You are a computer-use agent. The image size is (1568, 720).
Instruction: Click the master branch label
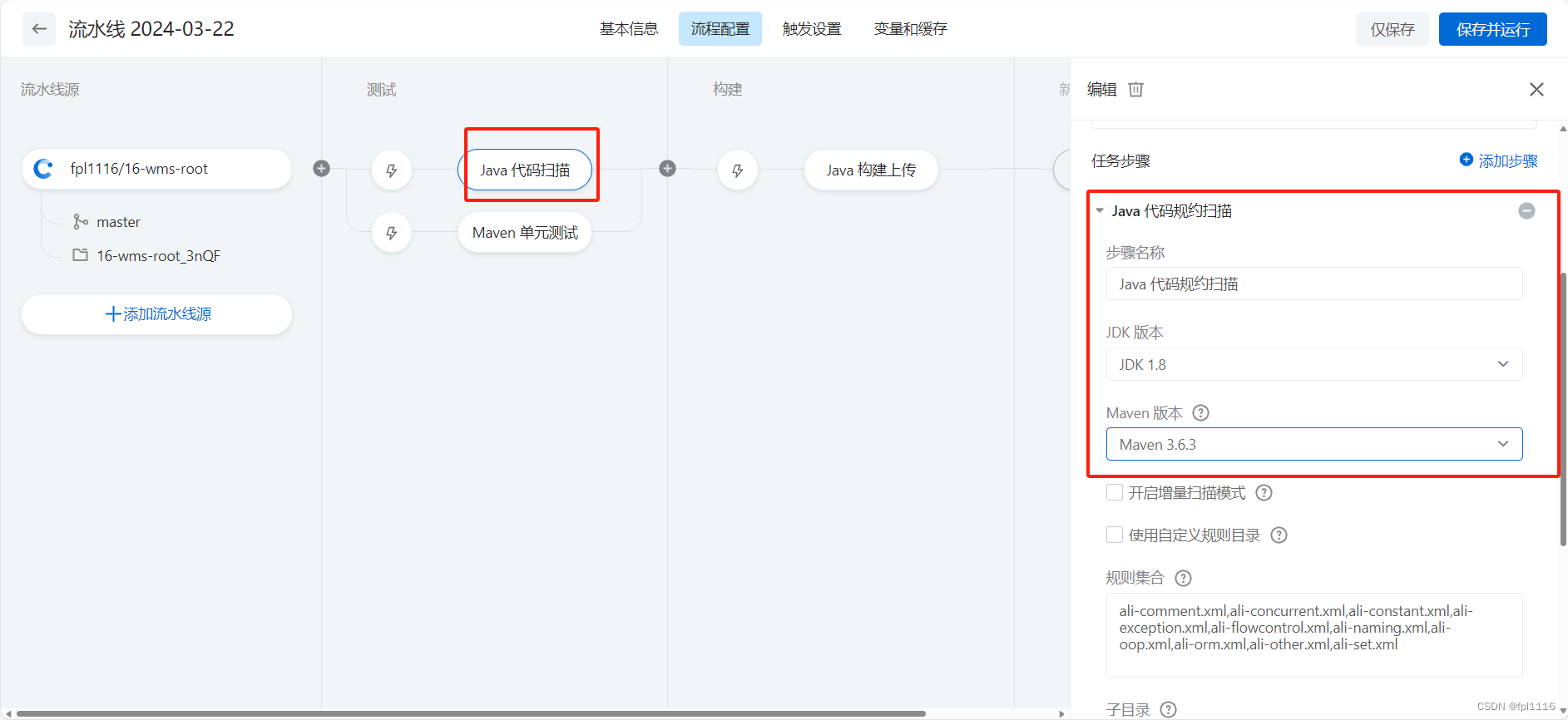coord(118,222)
